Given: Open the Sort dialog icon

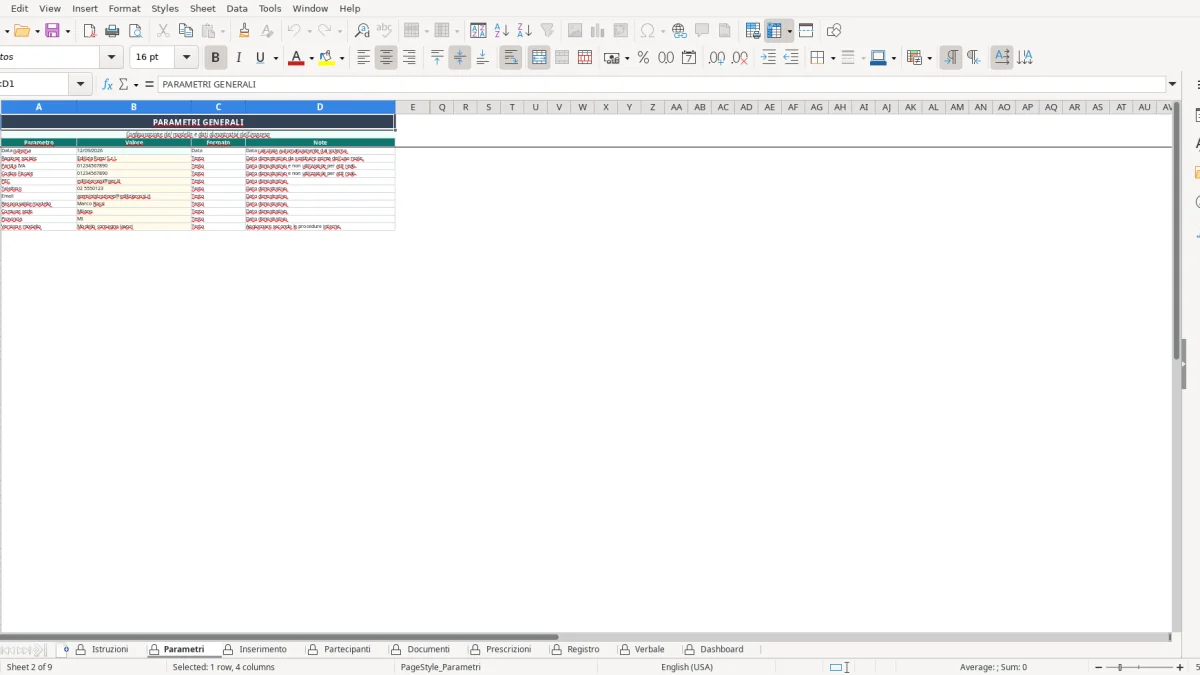Looking at the screenshot, I should 478,31.
